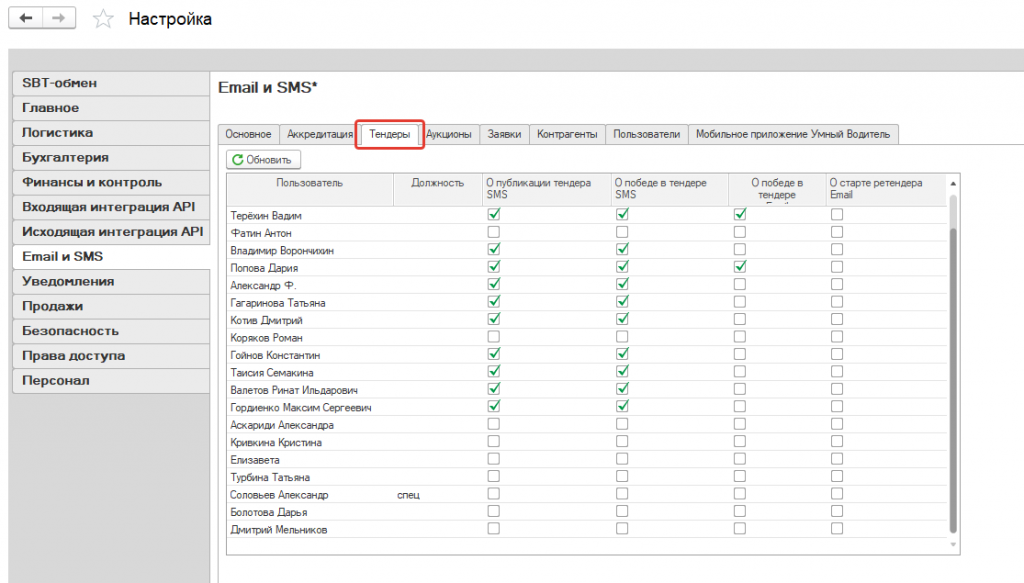Image resolution: width=1024 pixels, height=583 pixels.
Task: Switch to the Пользователи tab
Action: point(647,134)
